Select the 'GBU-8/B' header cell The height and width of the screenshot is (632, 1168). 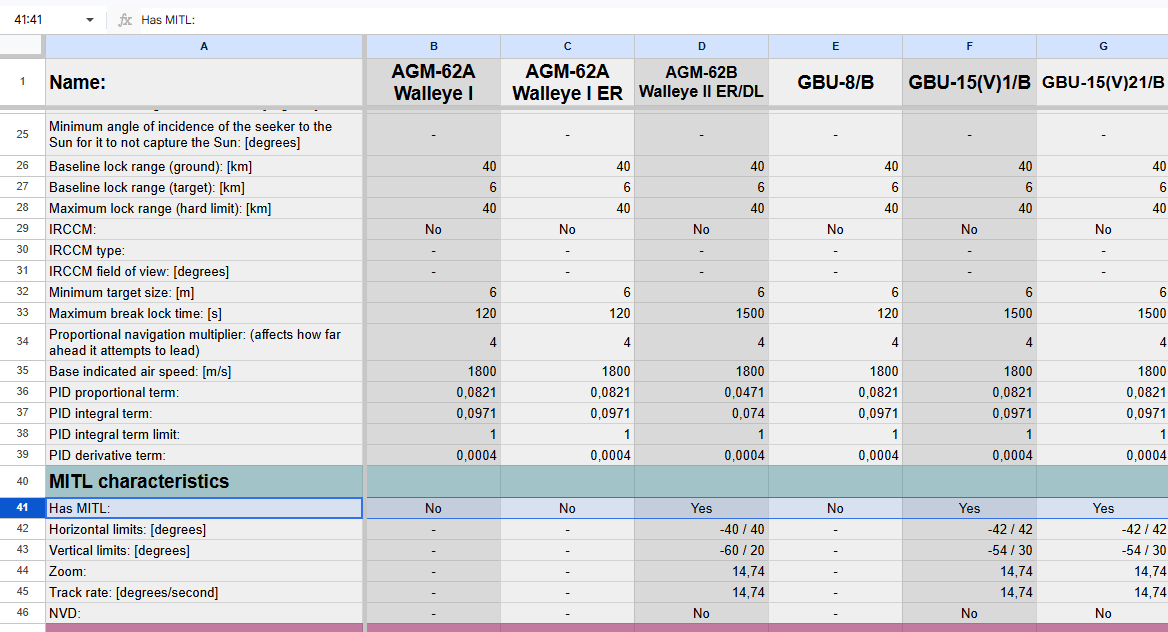pos(836,82)
